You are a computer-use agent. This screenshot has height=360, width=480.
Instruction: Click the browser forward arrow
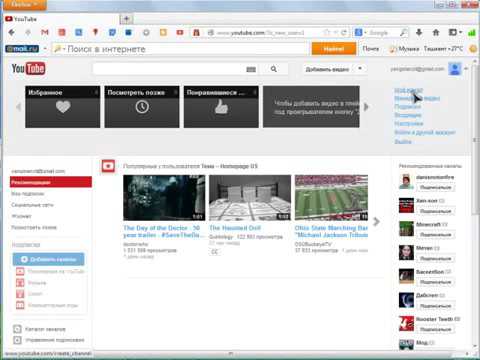[28, 32]
